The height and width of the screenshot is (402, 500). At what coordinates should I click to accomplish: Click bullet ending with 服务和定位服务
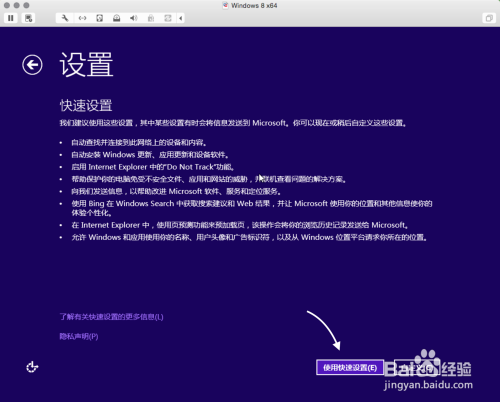pos(176,191)
